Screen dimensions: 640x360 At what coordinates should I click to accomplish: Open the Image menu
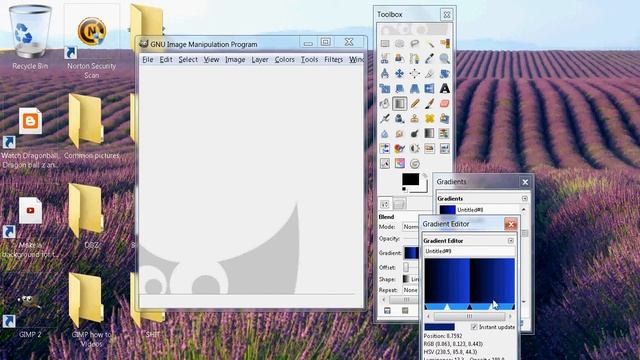pyautogui.click(x=235, y=60)
